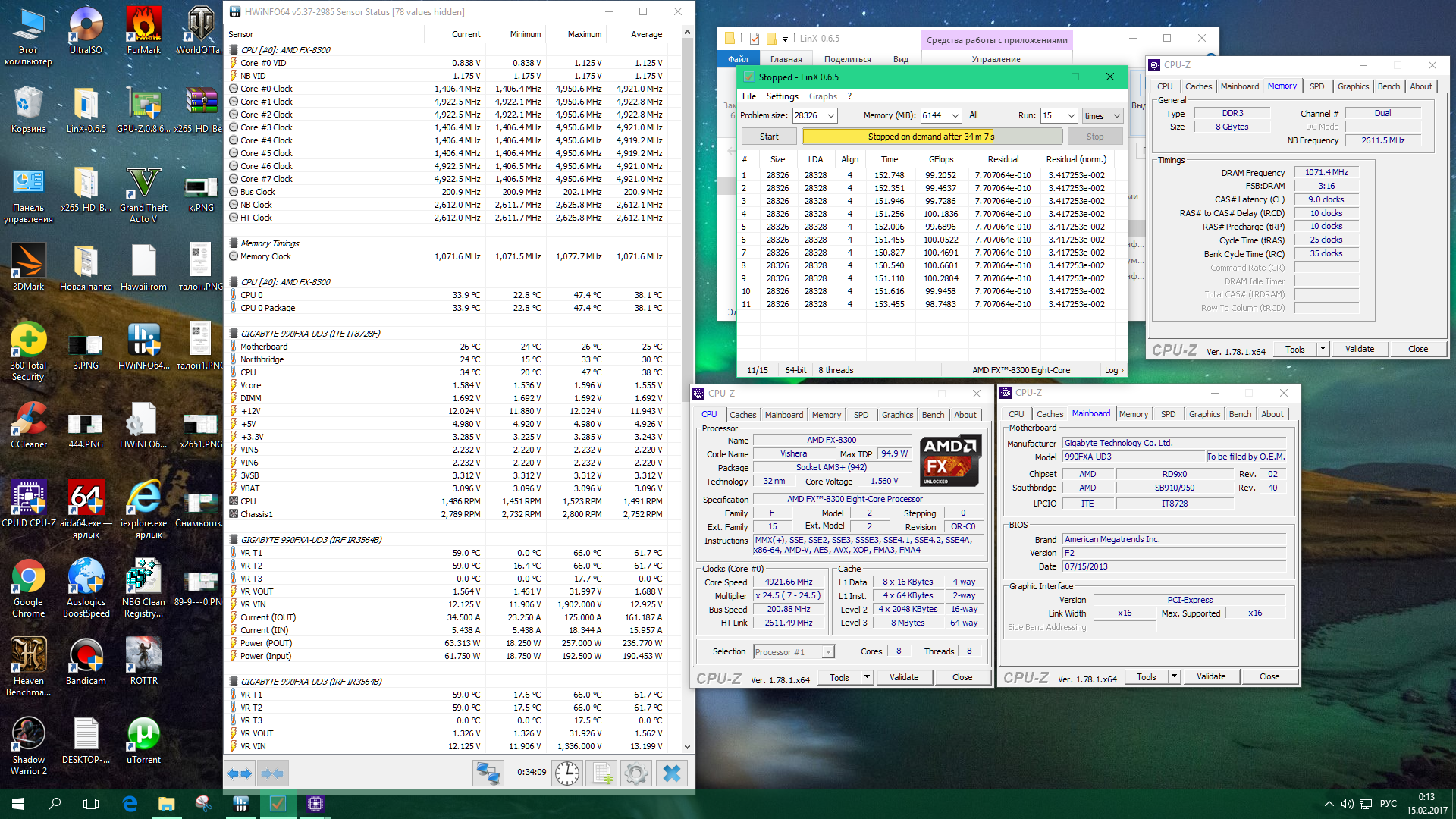Open Settings menu in LinX
1456x819 pixels.
click(782, 96)
